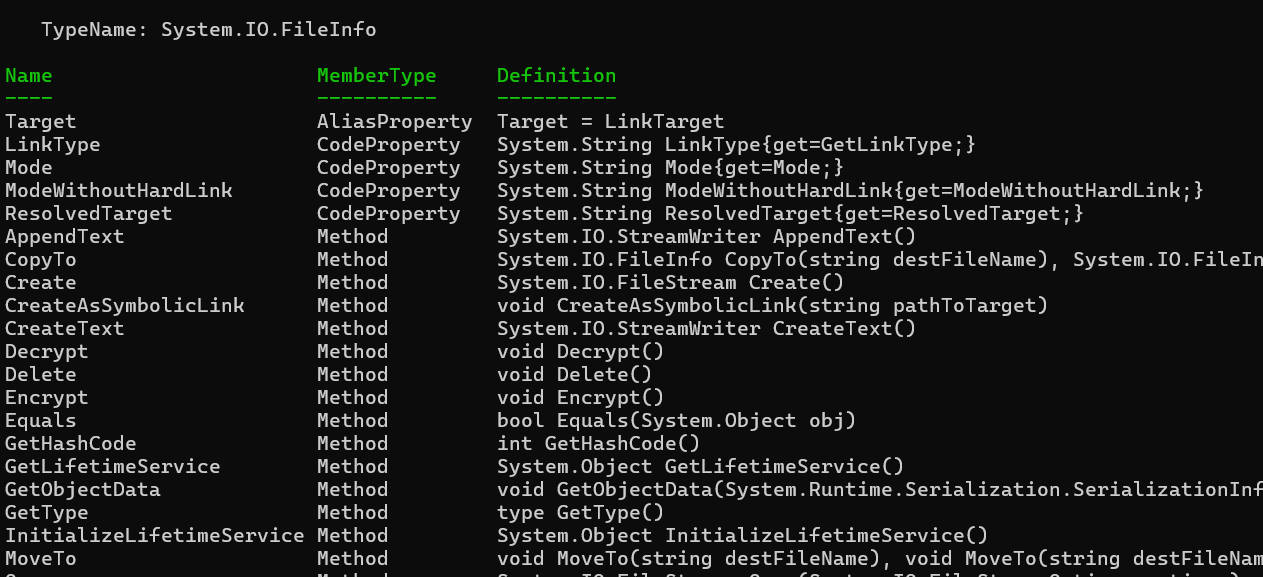This screenshot has height=577, width=1263.
Task: Click the GetHashCode method name
Action: coord(70,444)
